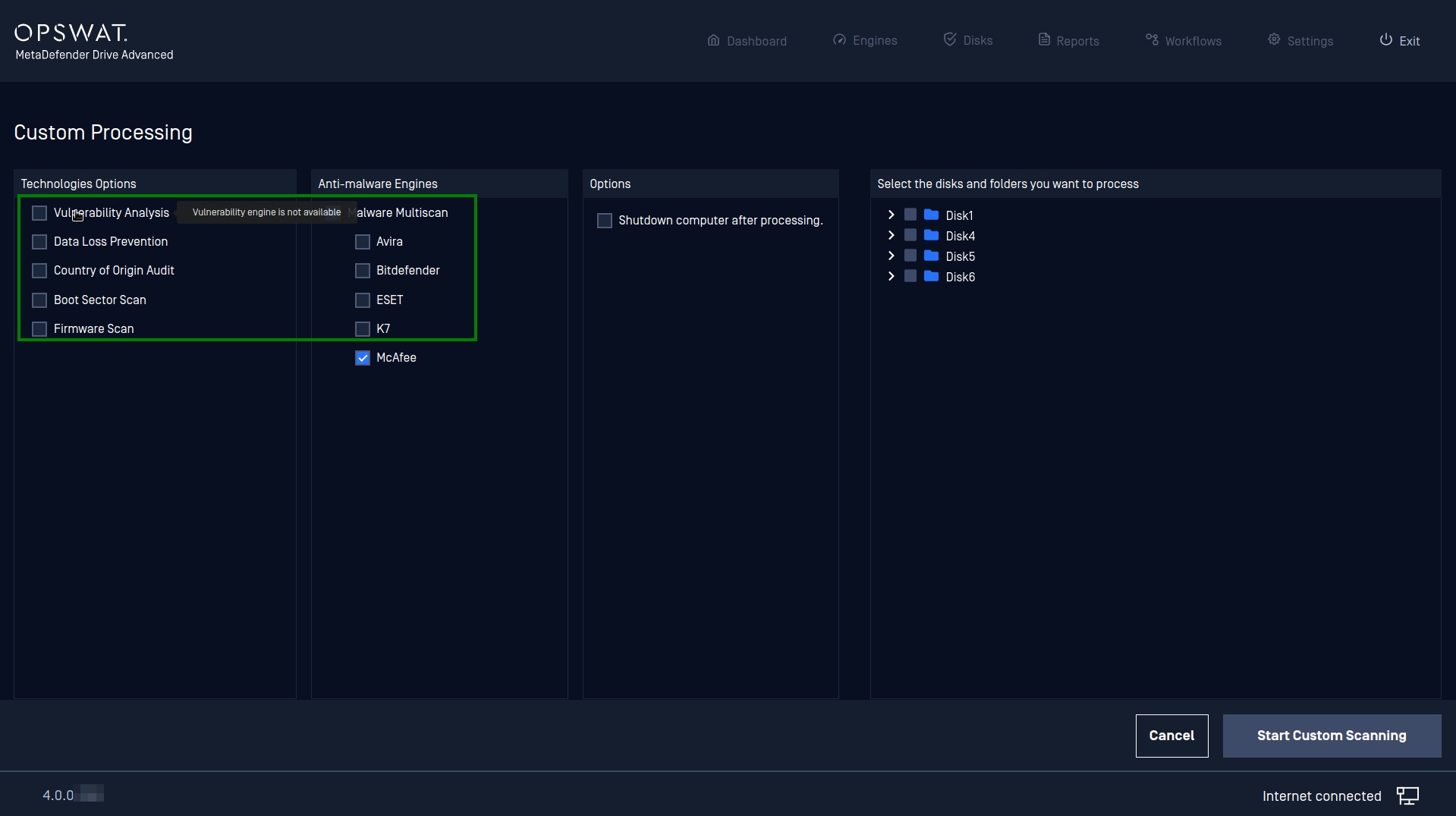Enable Data Loss Prevention checkbox
The height and width of the screenshot is (816, 1456).
39,242
